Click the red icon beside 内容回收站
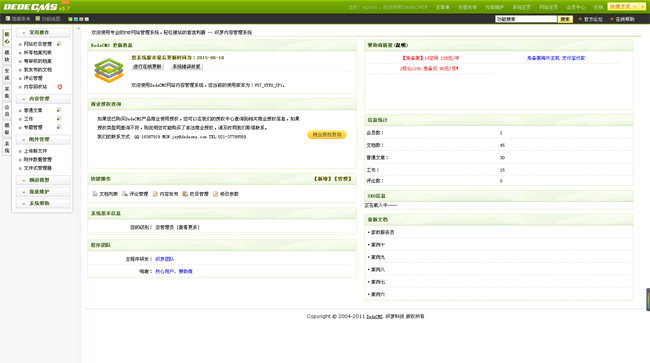The height and width of the screenshot is (363, 650). [60, 87]
